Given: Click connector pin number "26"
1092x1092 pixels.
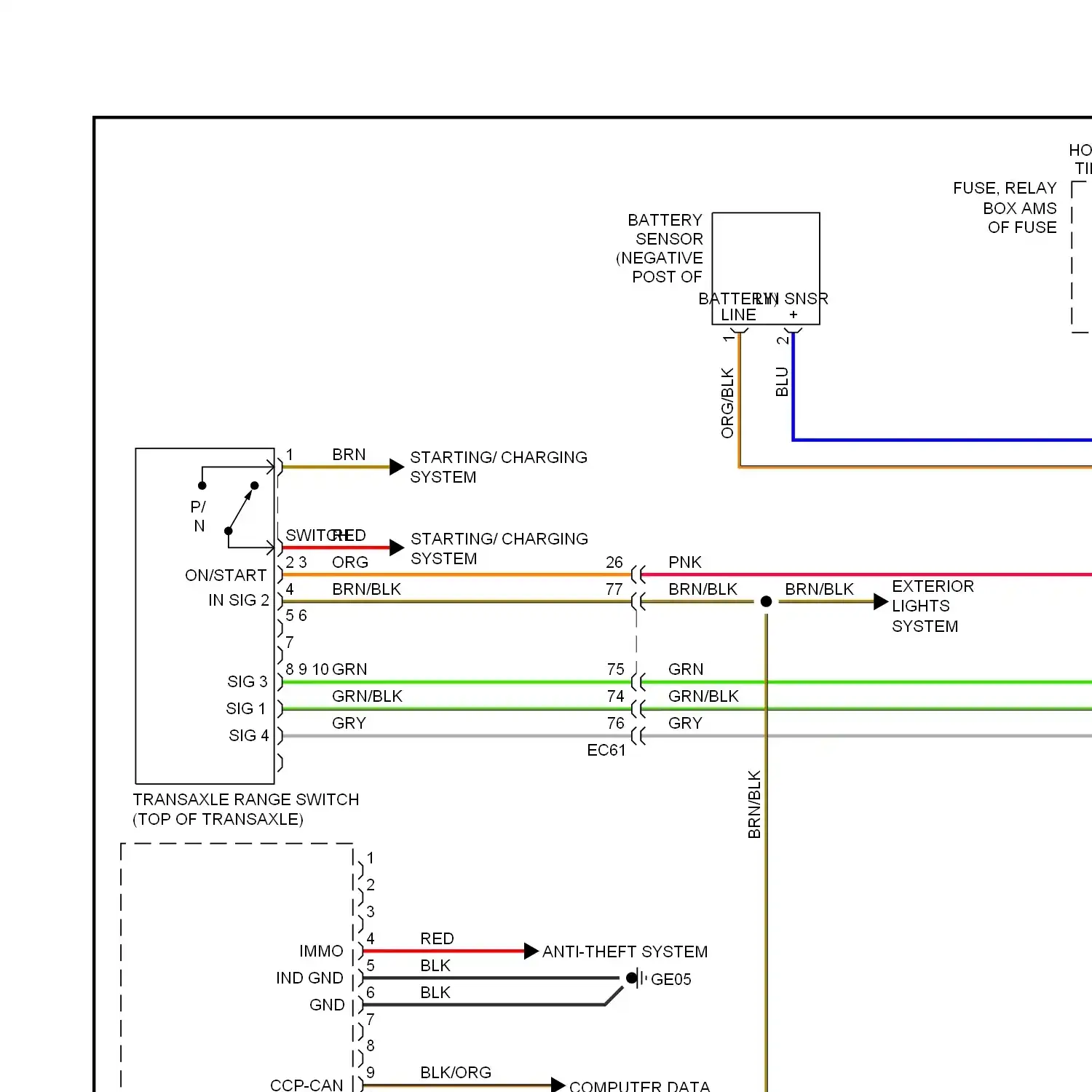Looking at the screenshot, I should click(x=614, y=562).
